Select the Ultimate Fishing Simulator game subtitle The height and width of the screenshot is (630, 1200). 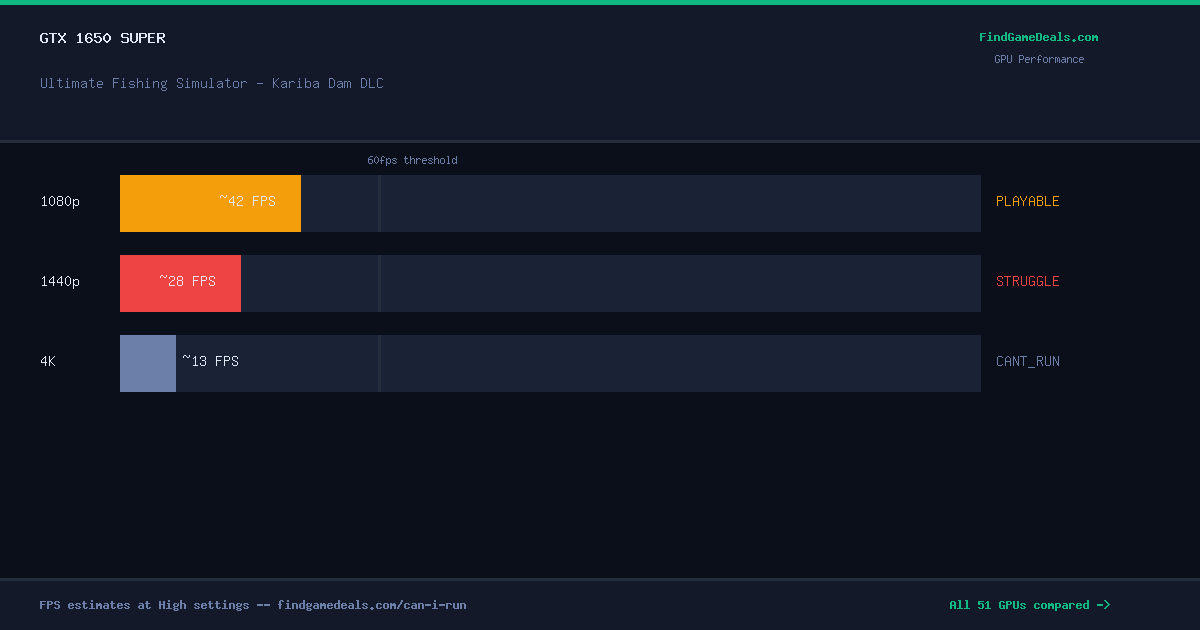pos(212,83)
